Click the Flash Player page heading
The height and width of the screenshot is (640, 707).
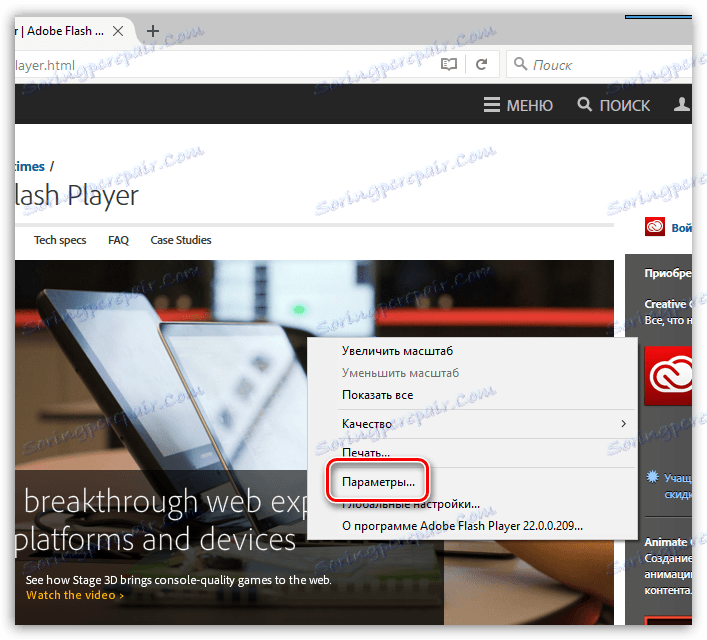(77, 196)
